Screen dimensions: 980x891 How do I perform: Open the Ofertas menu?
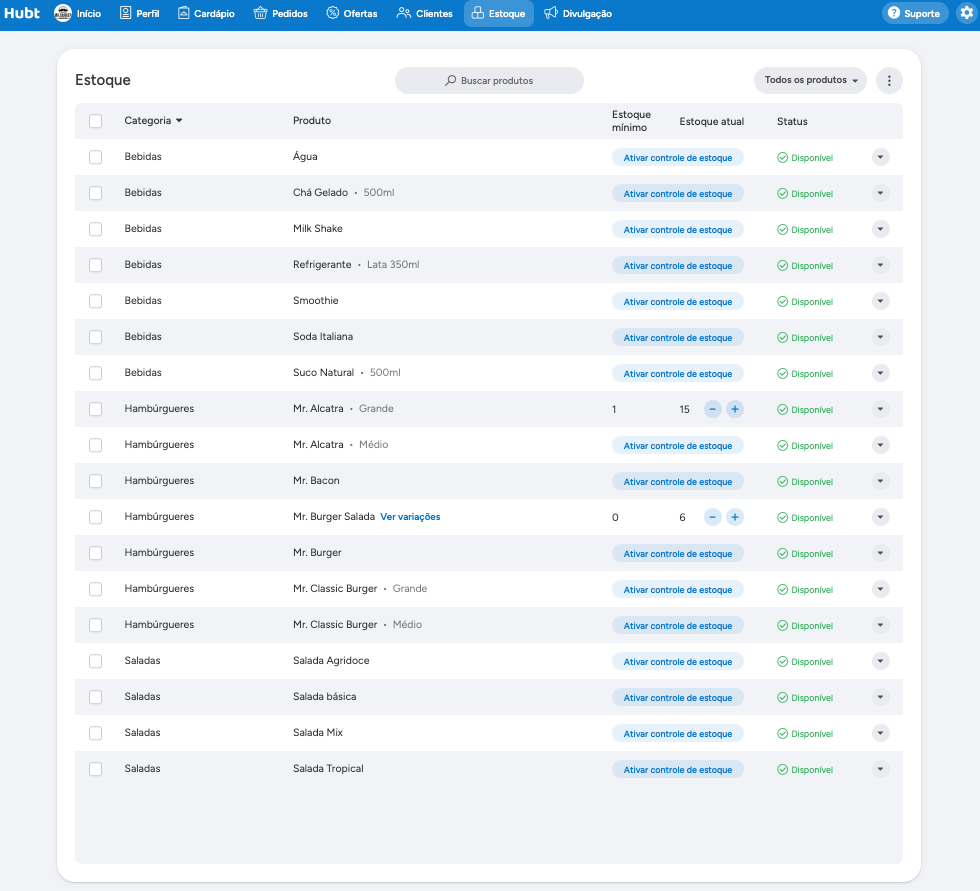(352, 13)
